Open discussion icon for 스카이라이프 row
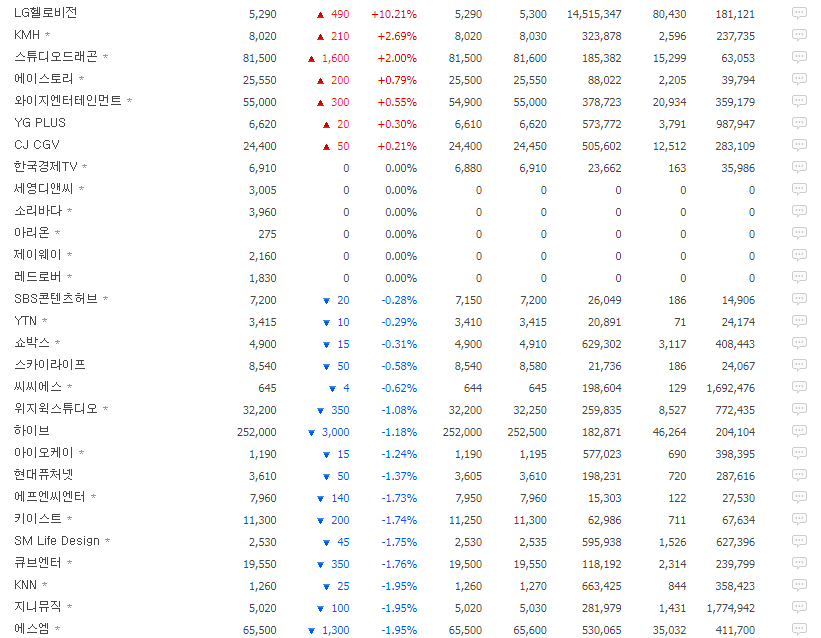 799,365
